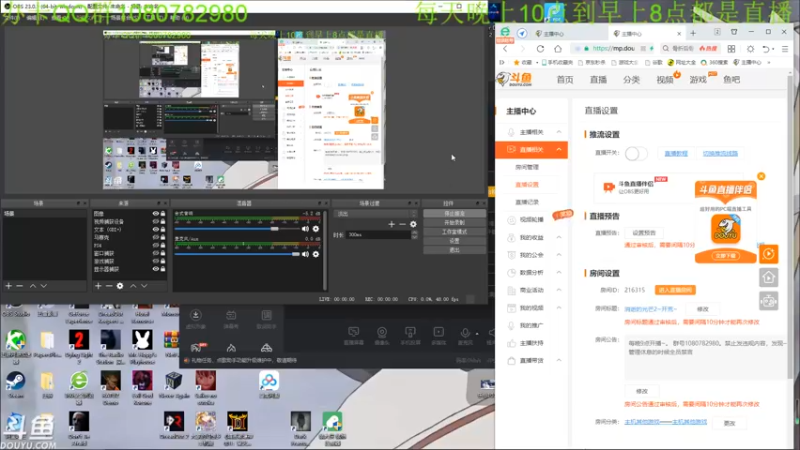The image size is (800, 450).
Task: Move selected source down with arrow icon
Action: (x=144, y=286)
